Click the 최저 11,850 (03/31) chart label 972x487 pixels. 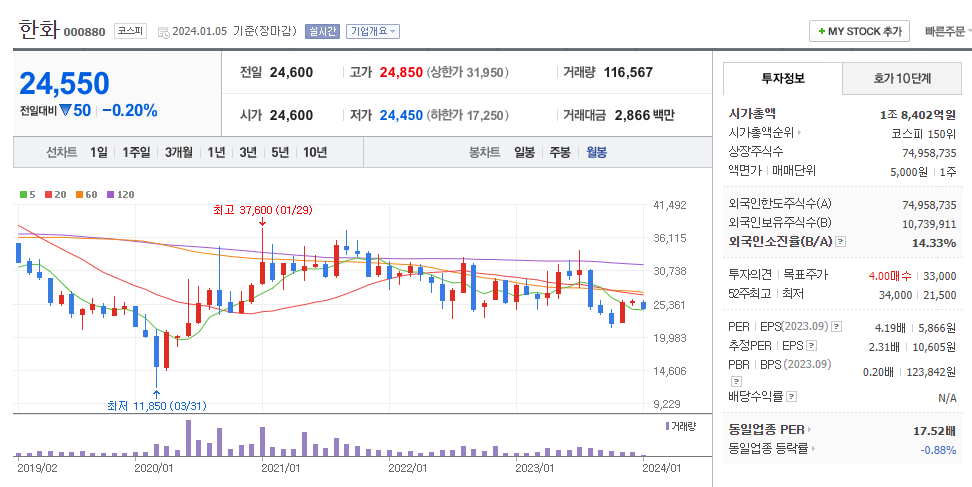coord(157,406)
